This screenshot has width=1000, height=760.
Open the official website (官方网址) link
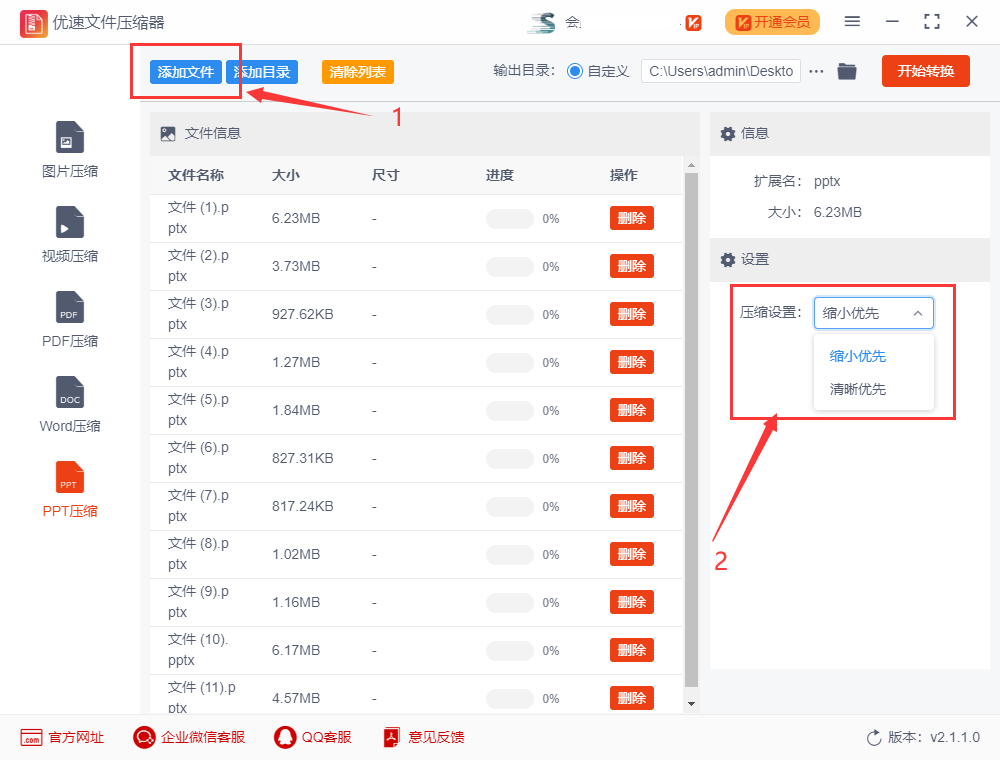click(x=62, y=738)
